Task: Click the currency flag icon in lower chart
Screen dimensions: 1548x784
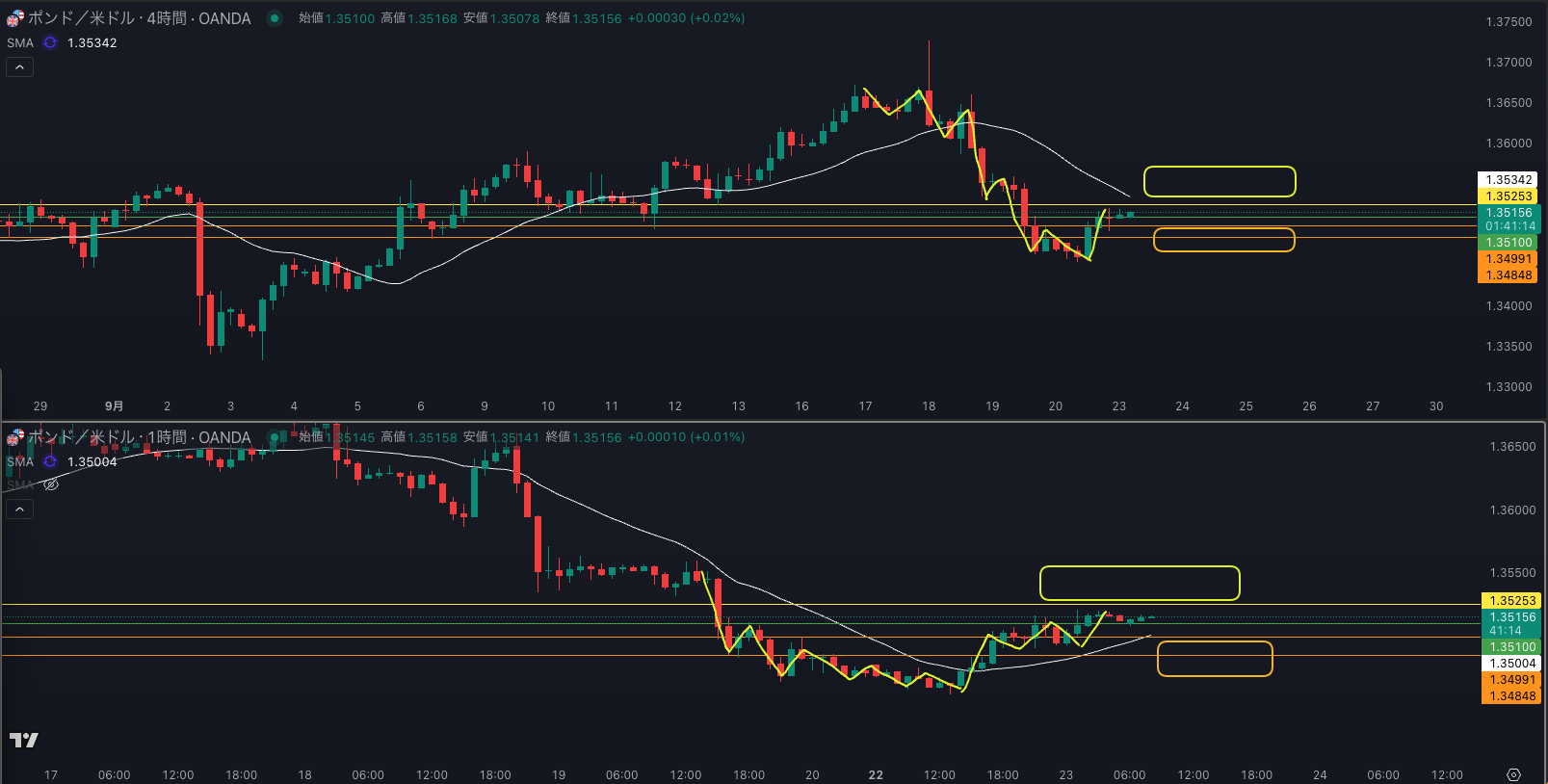Action: click(15, 437)
